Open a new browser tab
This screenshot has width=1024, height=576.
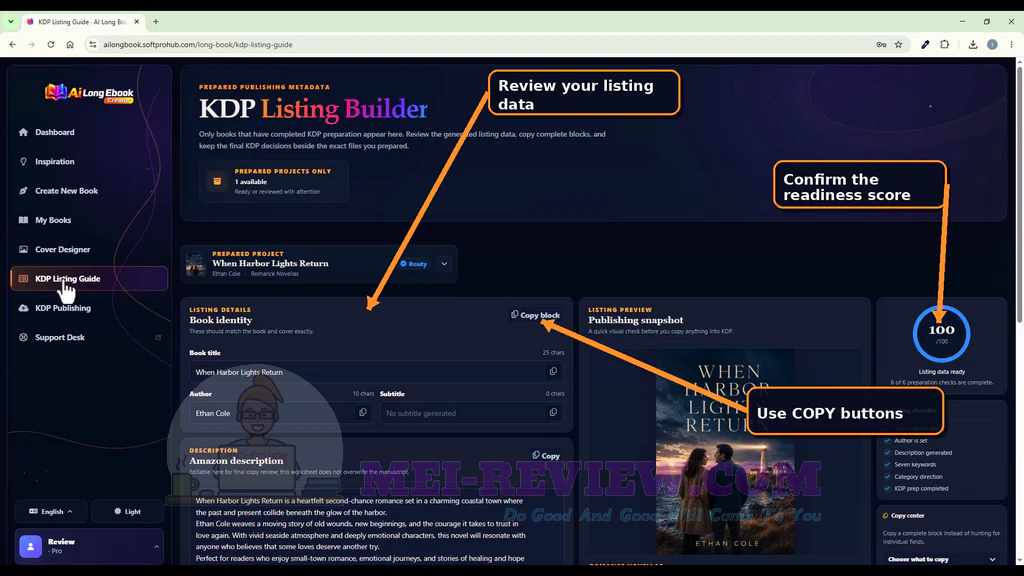click(x=155, y=22)
